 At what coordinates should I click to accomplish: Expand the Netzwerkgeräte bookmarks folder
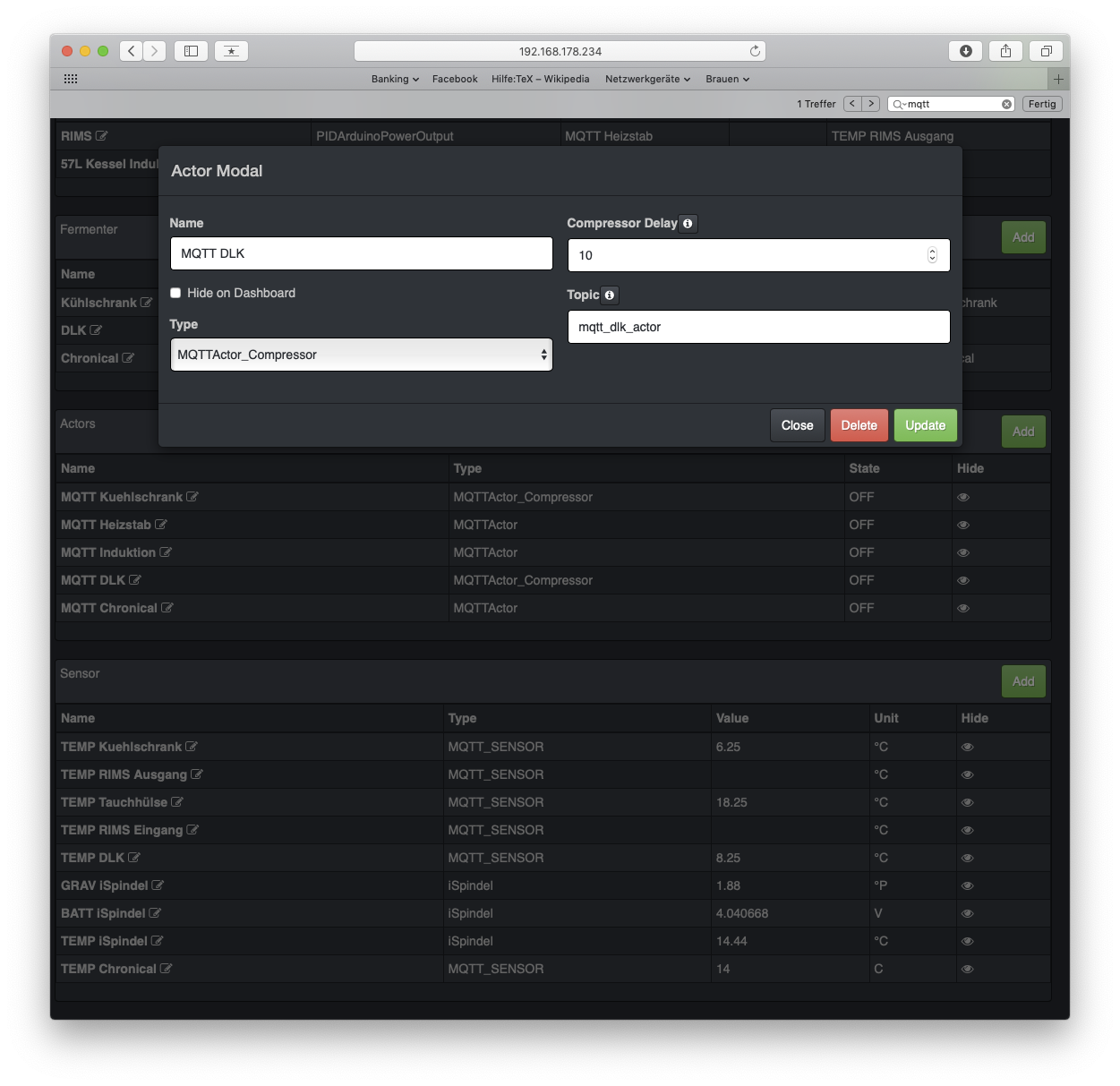click(x=647, y=79)
